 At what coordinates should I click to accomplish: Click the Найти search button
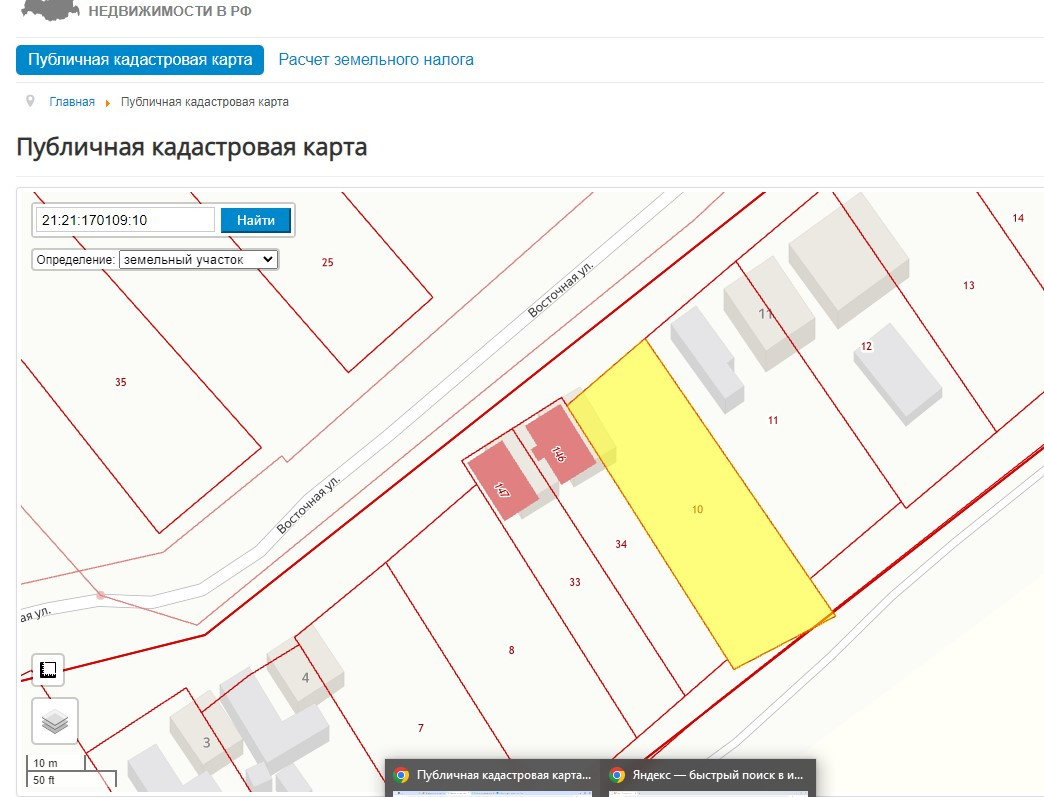pos(256,220)
